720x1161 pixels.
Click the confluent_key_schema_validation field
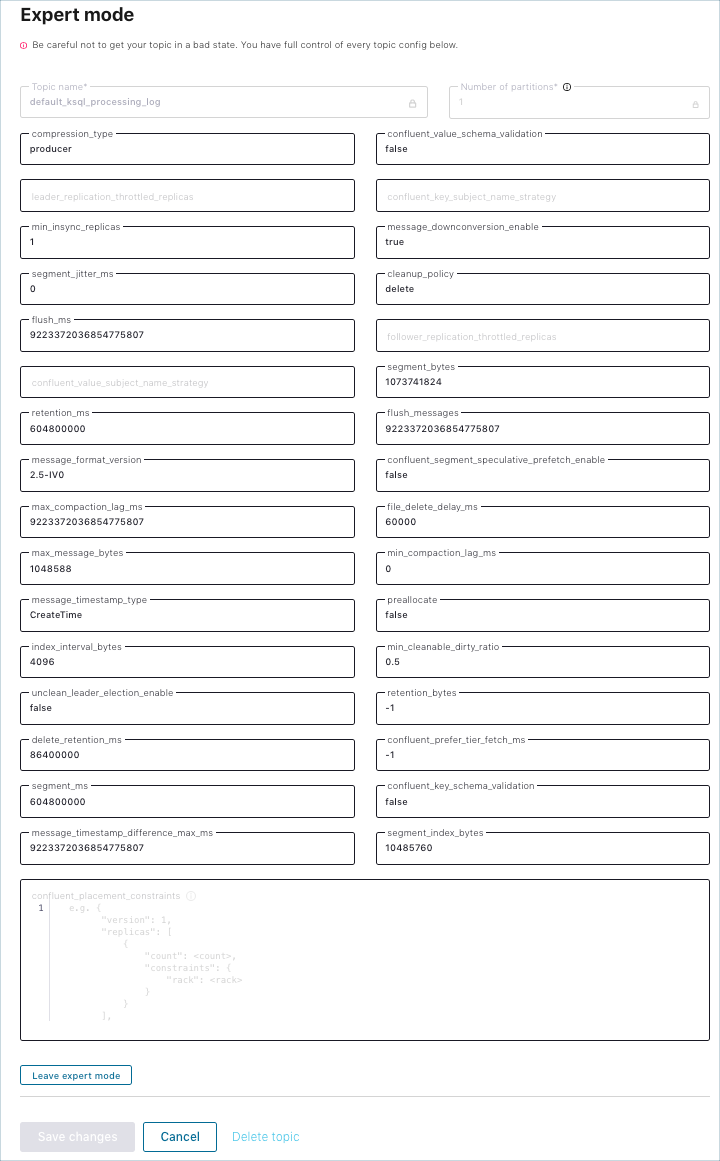542,801
